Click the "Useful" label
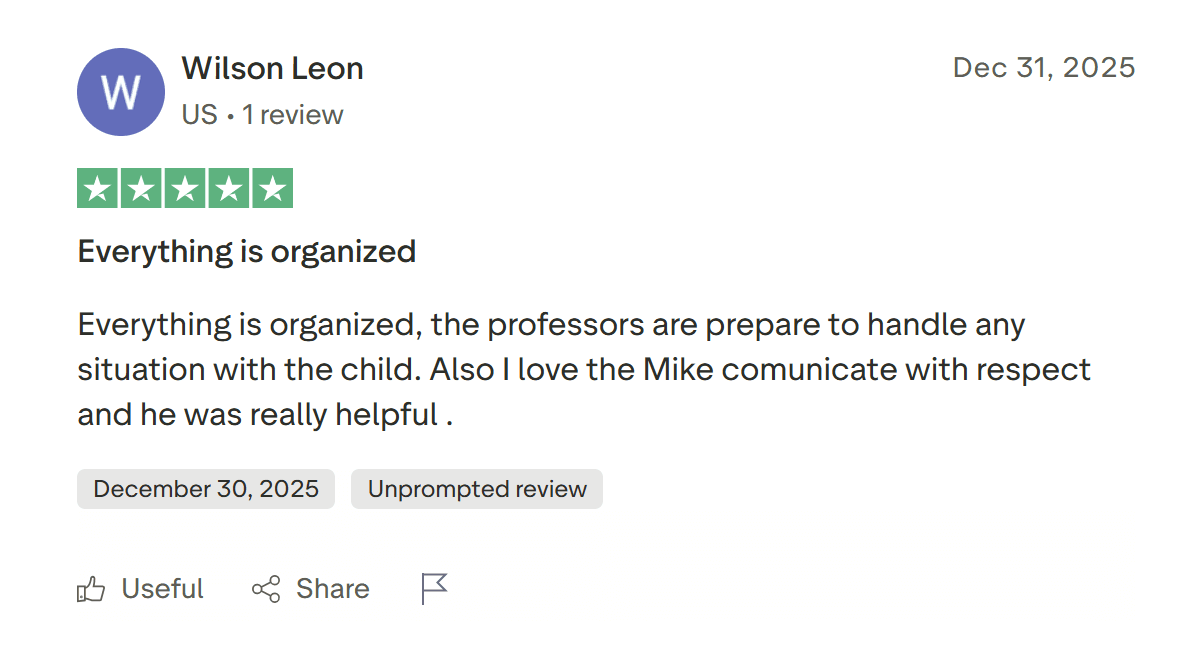 162,589
